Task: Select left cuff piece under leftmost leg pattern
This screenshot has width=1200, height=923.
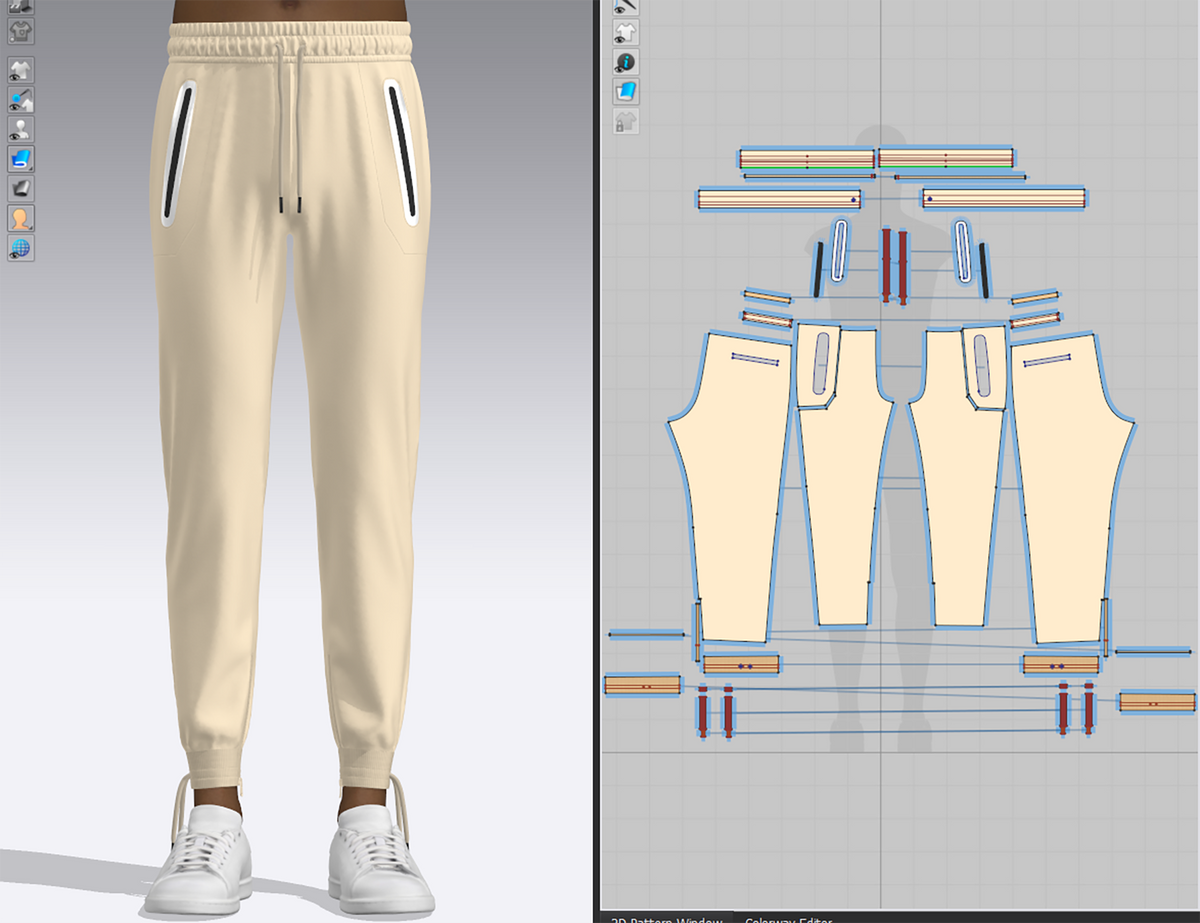Action: 741,665
